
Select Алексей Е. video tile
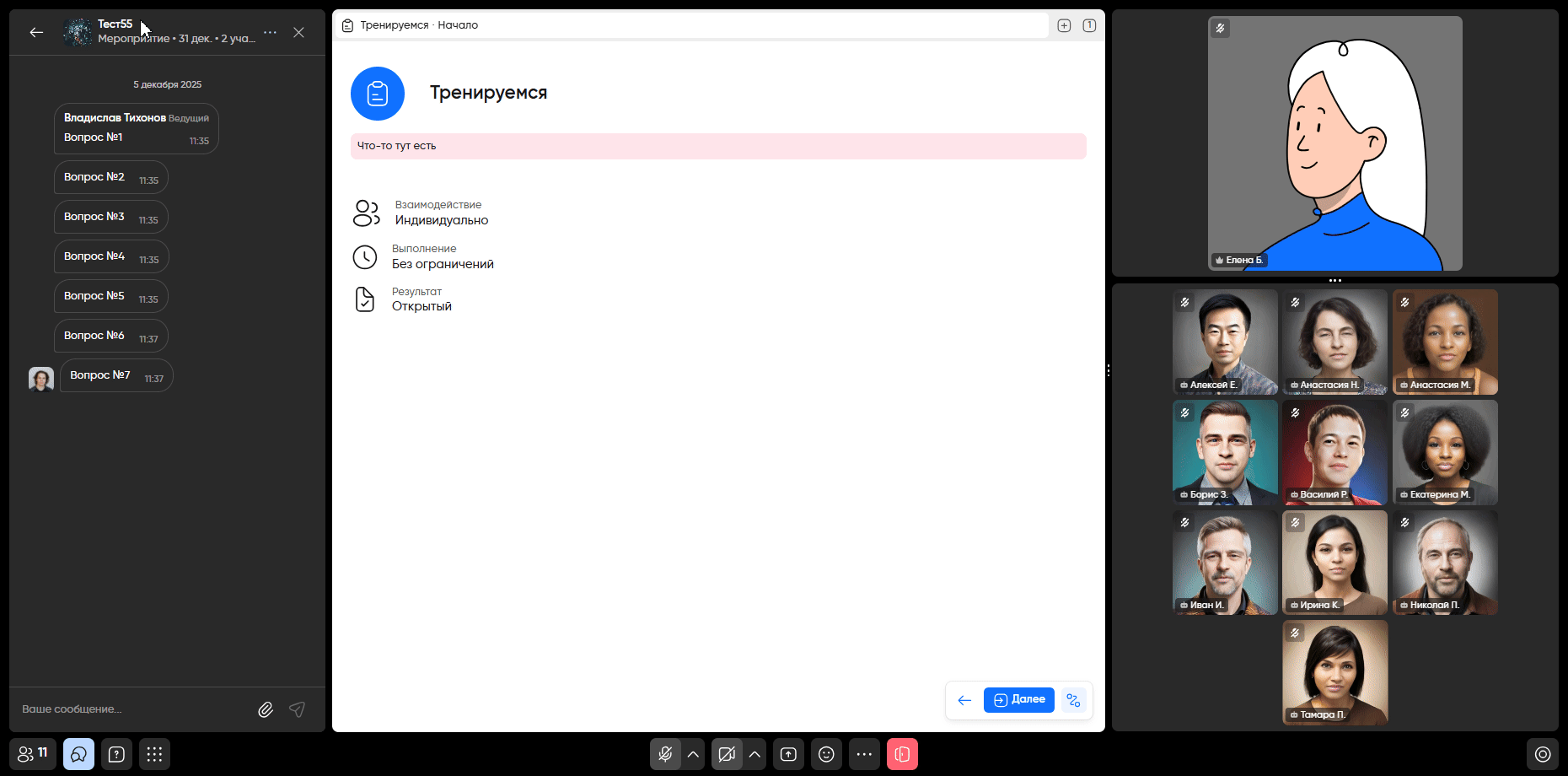1225,342
